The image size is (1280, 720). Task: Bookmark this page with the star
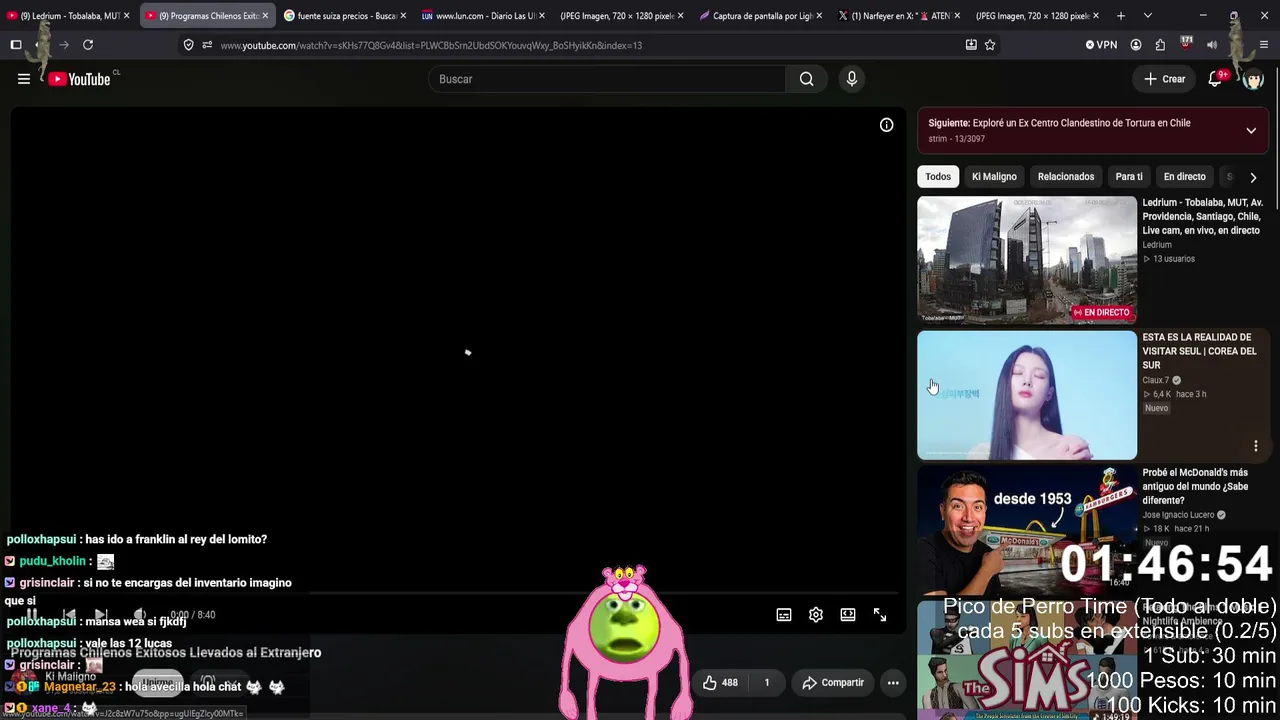pyautogui.click(x=990, y=45)
